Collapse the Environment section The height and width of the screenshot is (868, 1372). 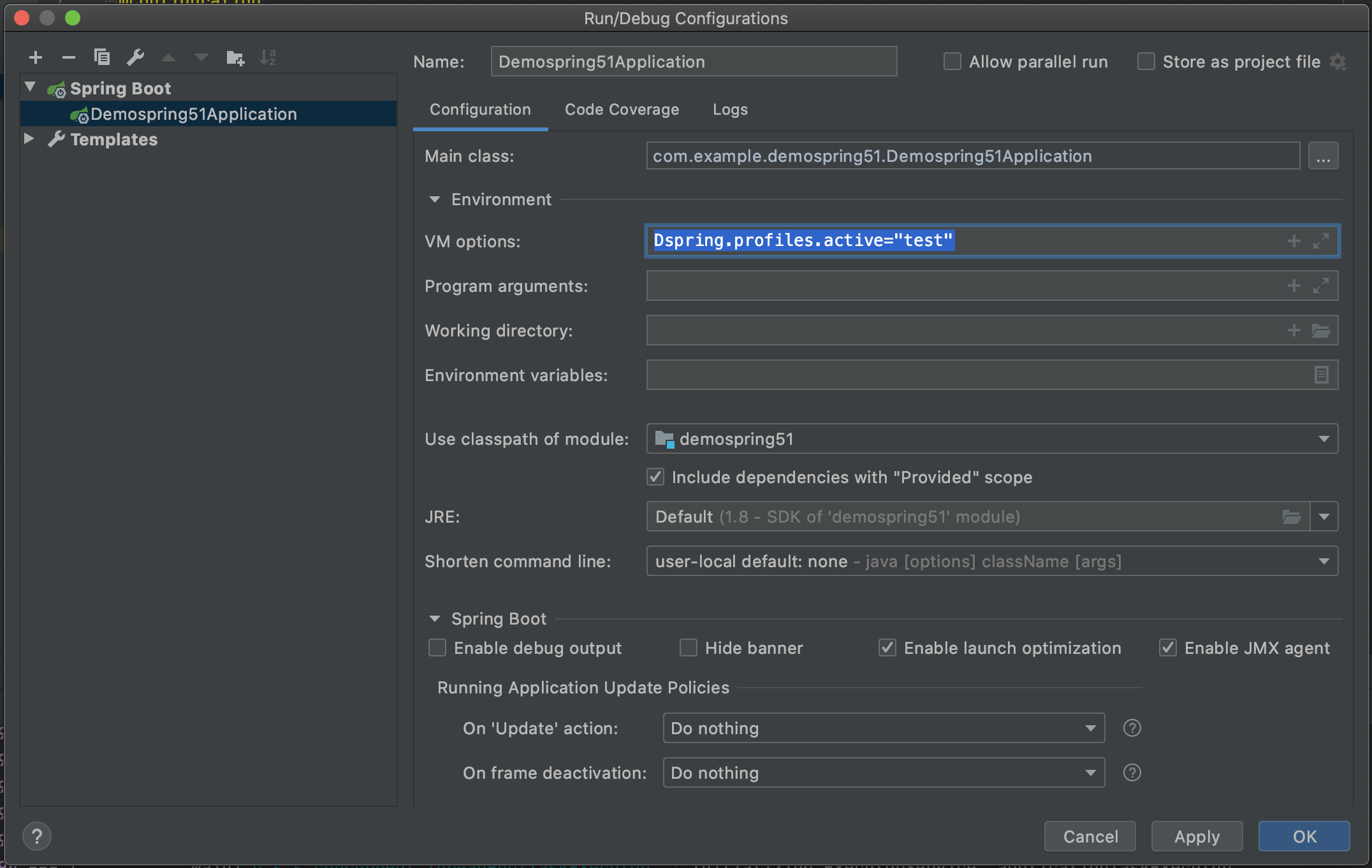435,199
